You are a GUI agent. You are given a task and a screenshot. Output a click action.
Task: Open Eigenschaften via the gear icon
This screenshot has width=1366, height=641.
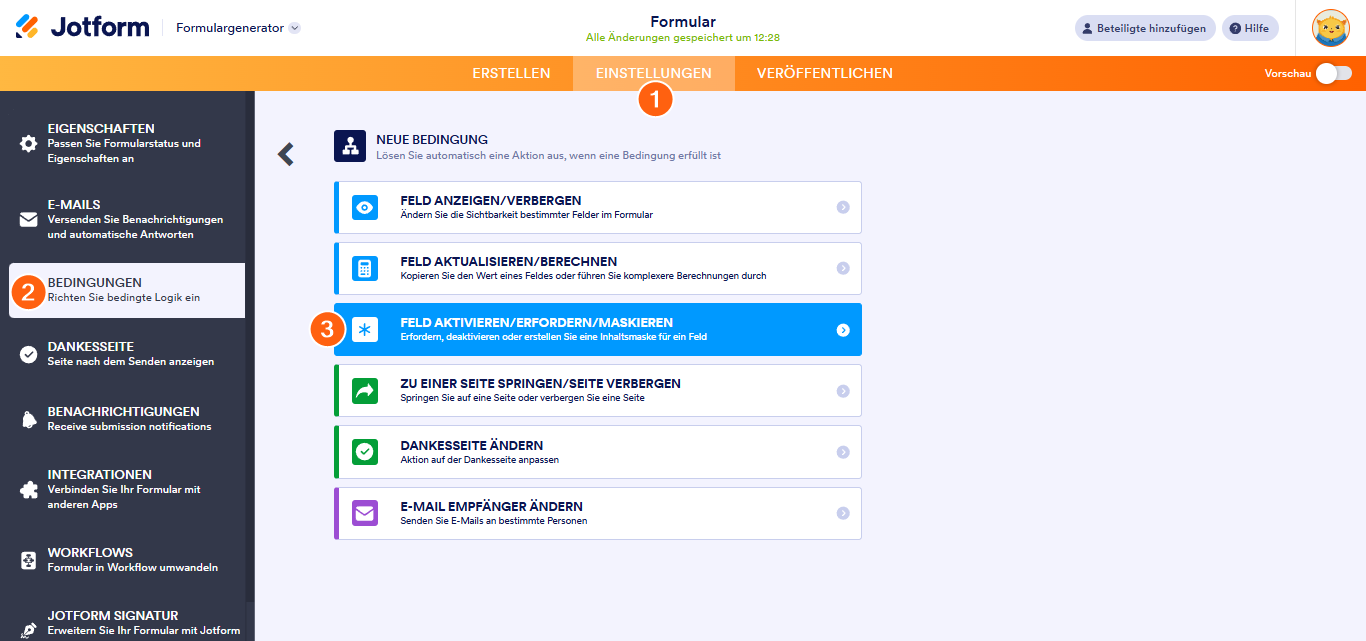point(29,143)
